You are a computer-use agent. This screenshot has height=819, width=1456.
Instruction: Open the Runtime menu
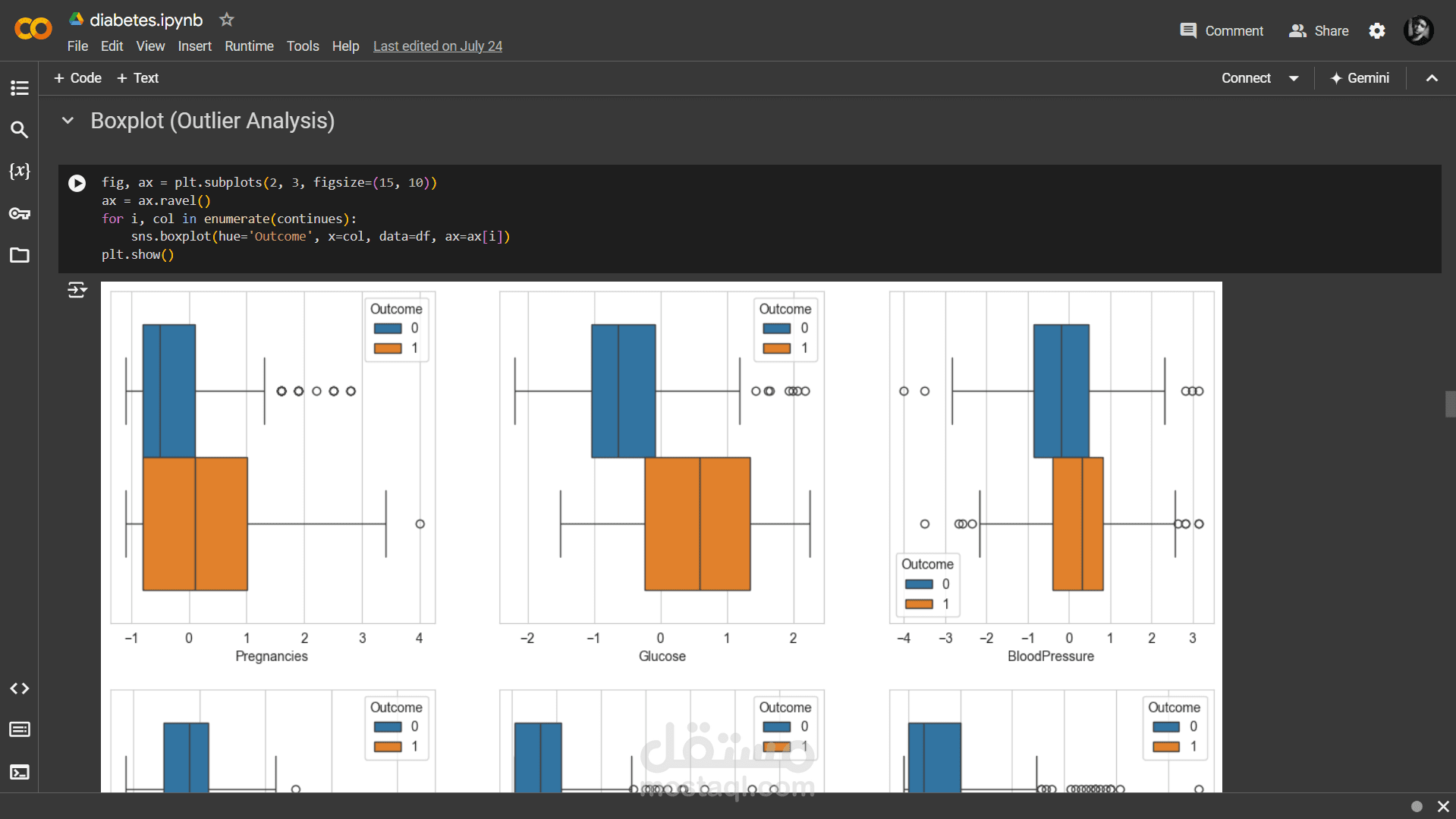[x=249, y=46]
